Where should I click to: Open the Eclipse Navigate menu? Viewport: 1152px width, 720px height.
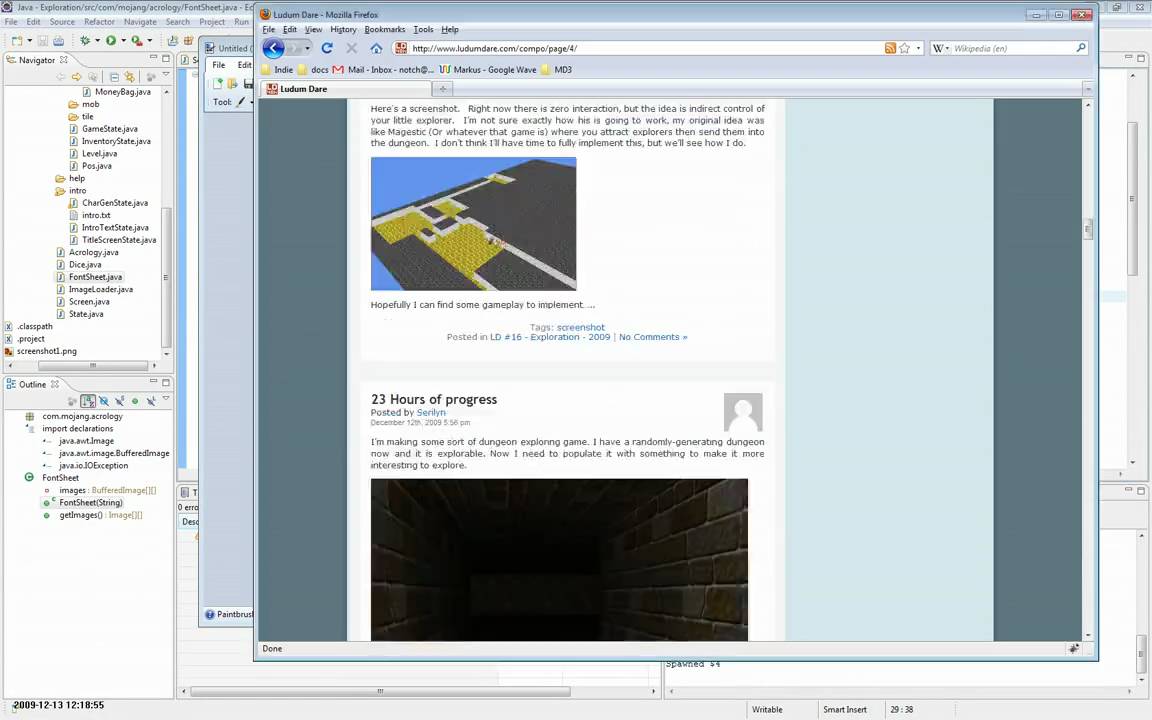140,22
